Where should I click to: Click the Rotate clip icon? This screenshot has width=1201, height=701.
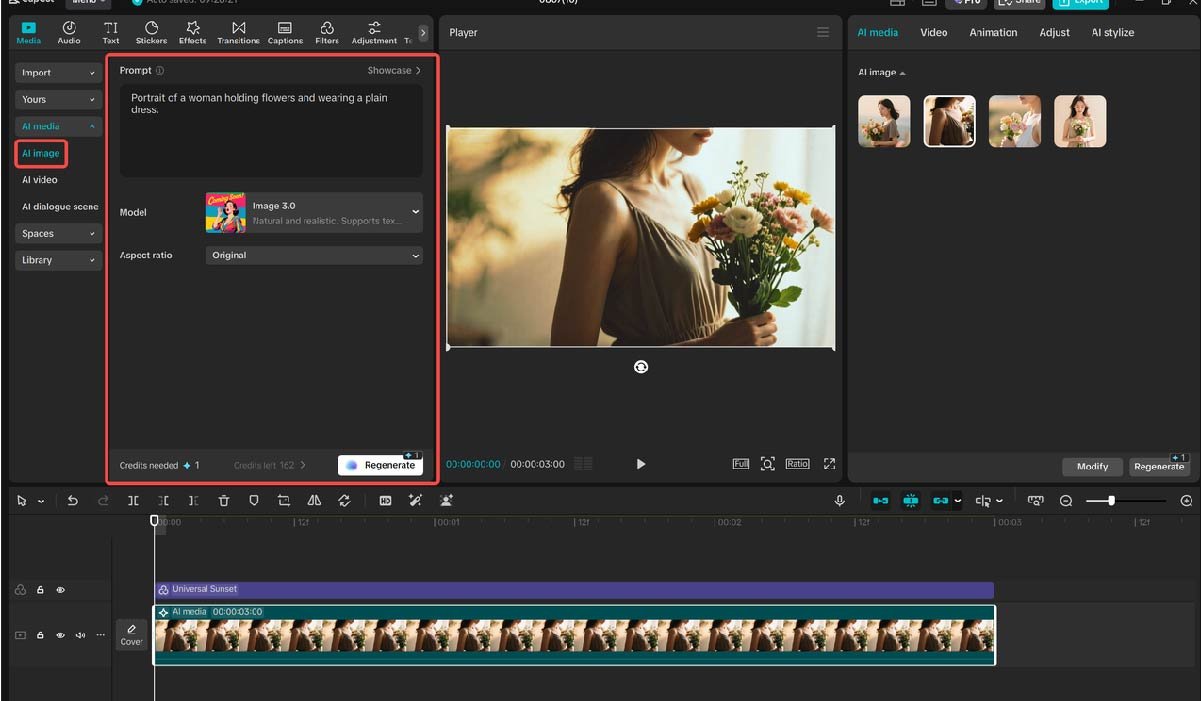pyautogui.click(x=345, y=501)
